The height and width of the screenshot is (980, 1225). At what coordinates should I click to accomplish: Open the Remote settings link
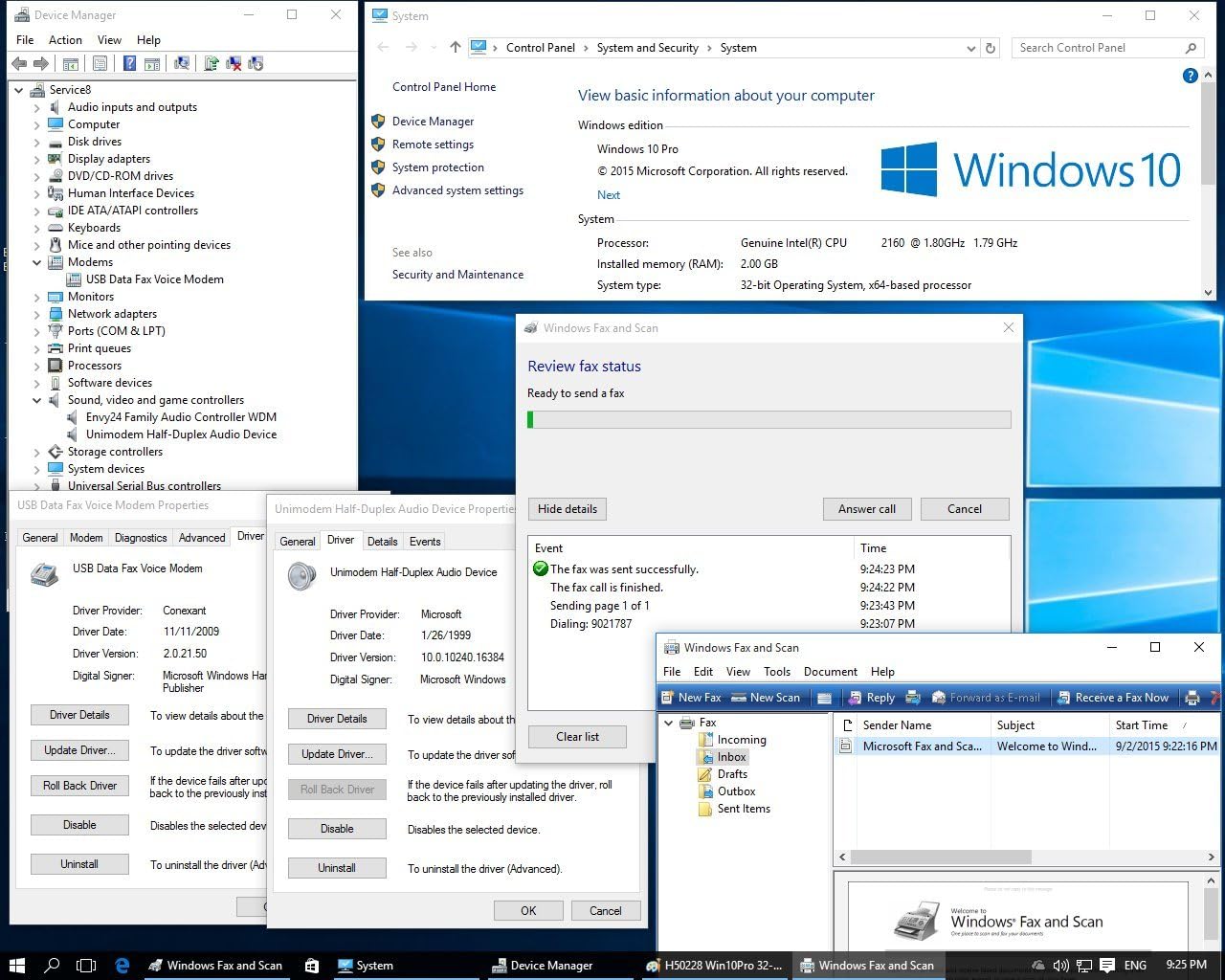433,145
